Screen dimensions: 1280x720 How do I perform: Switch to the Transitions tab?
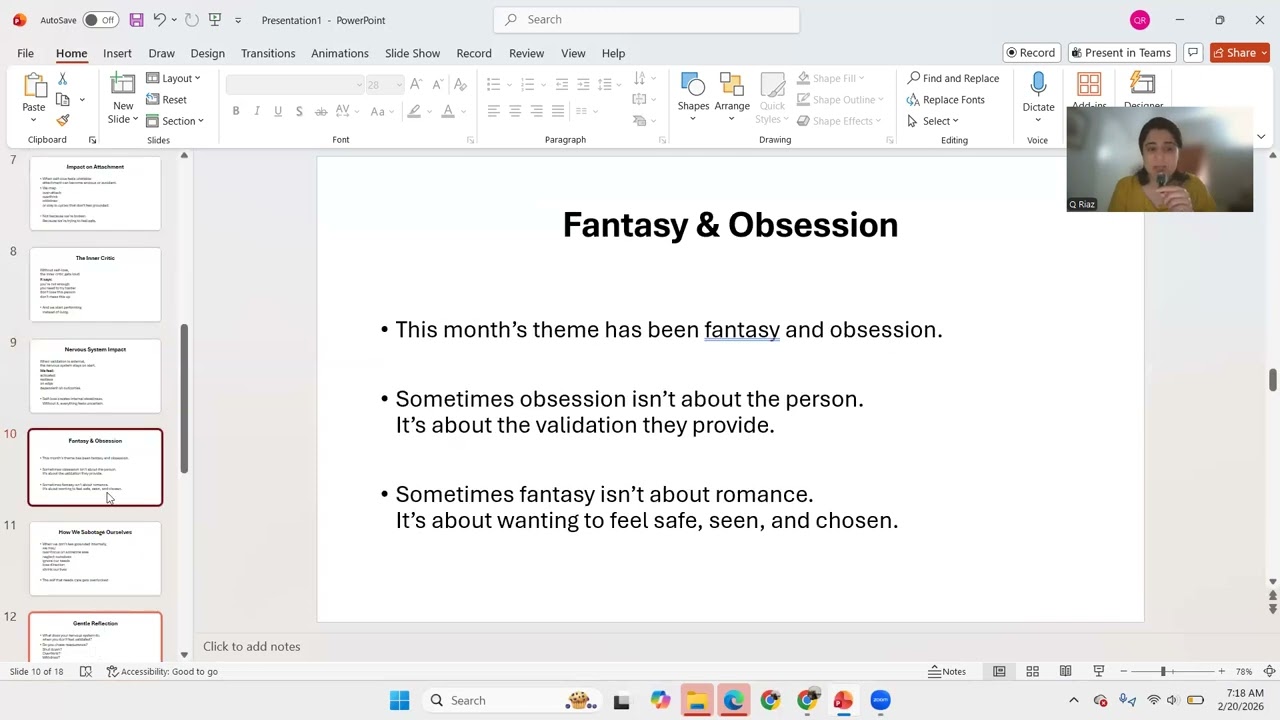268,53
